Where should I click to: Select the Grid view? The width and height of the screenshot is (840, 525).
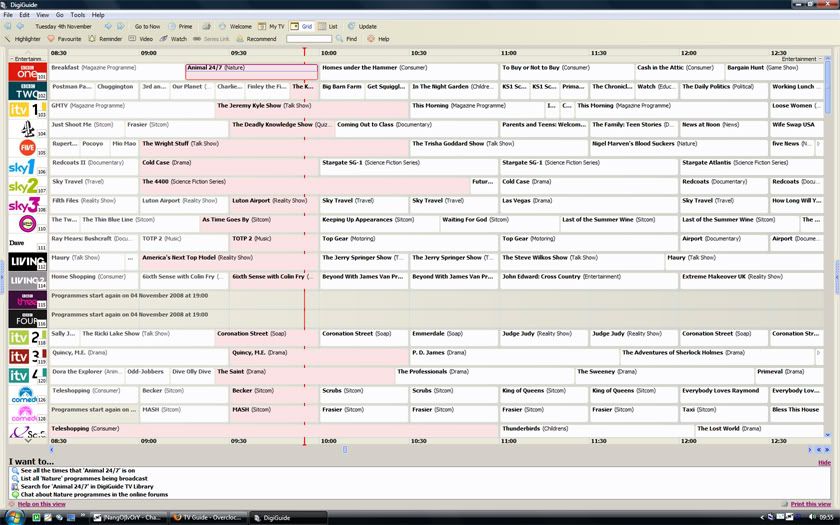301,26
